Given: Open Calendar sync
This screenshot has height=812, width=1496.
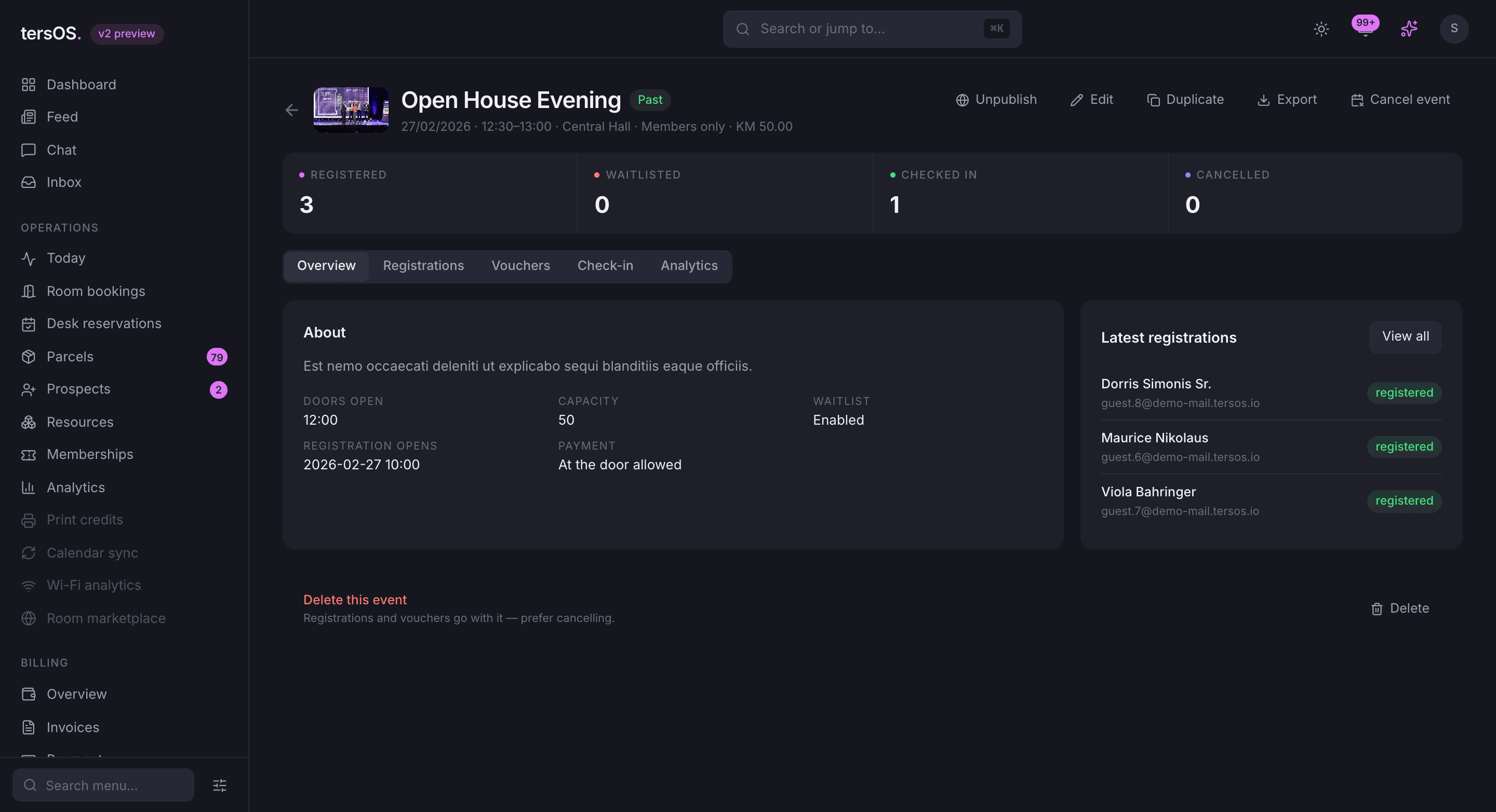Looking at the screenshot, I should (x=124, y=553).
